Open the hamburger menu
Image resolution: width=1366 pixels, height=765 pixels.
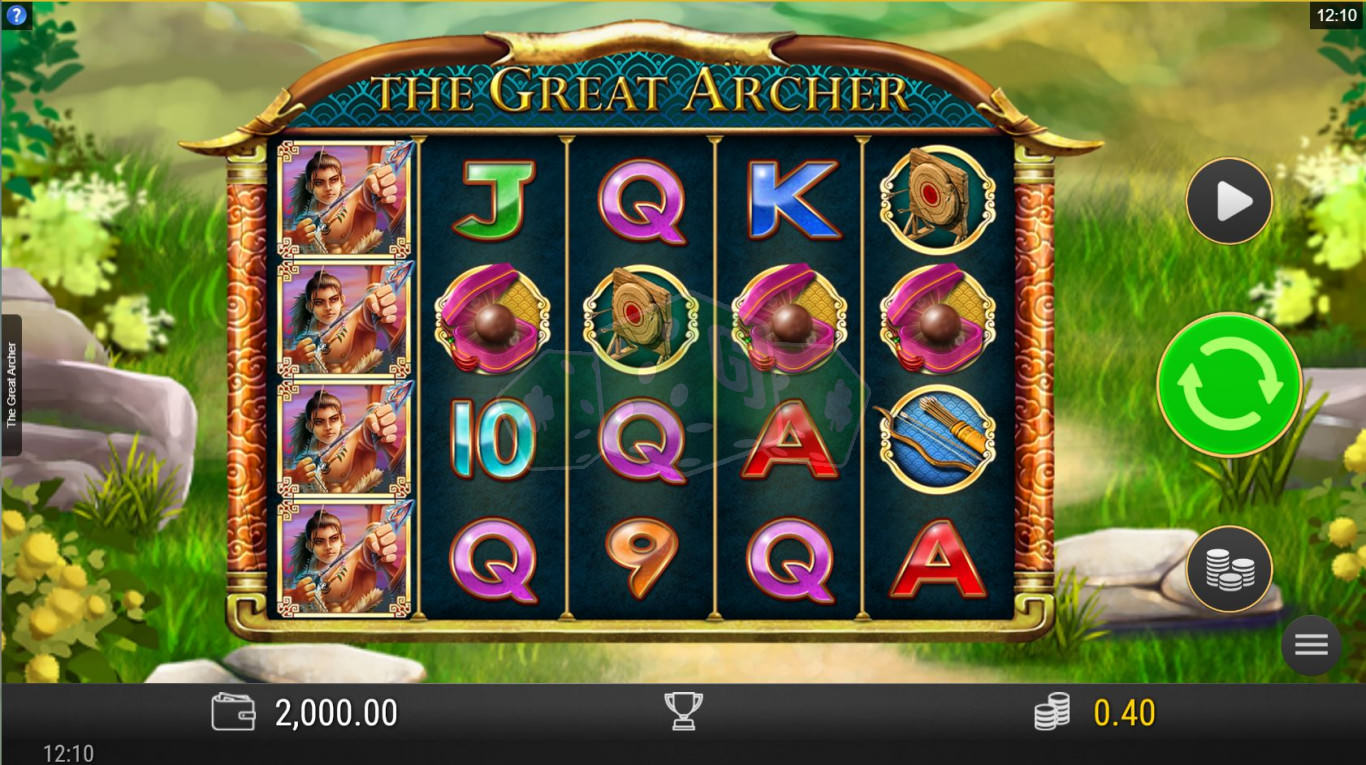pos(1311,644)
